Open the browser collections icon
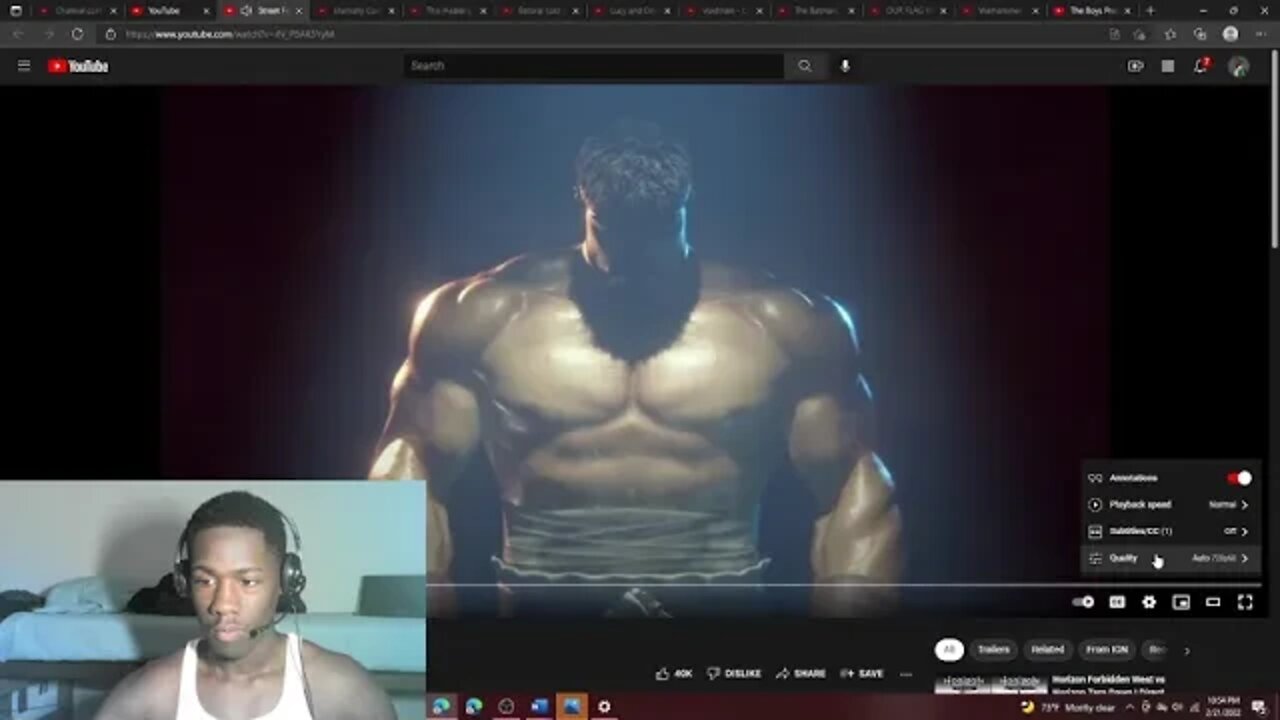 [1200, 34]
